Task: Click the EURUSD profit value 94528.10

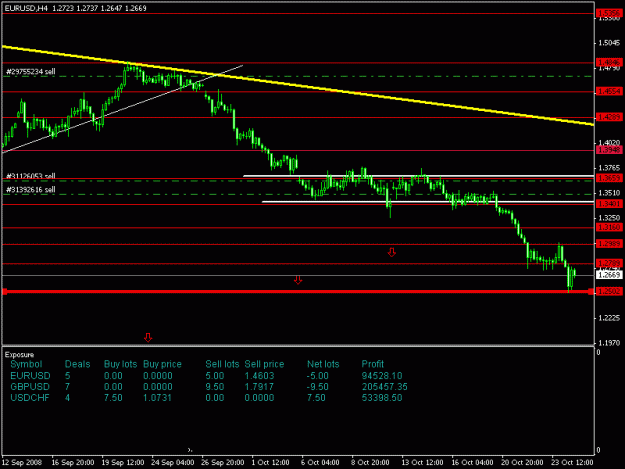Action: coord(382,376)
